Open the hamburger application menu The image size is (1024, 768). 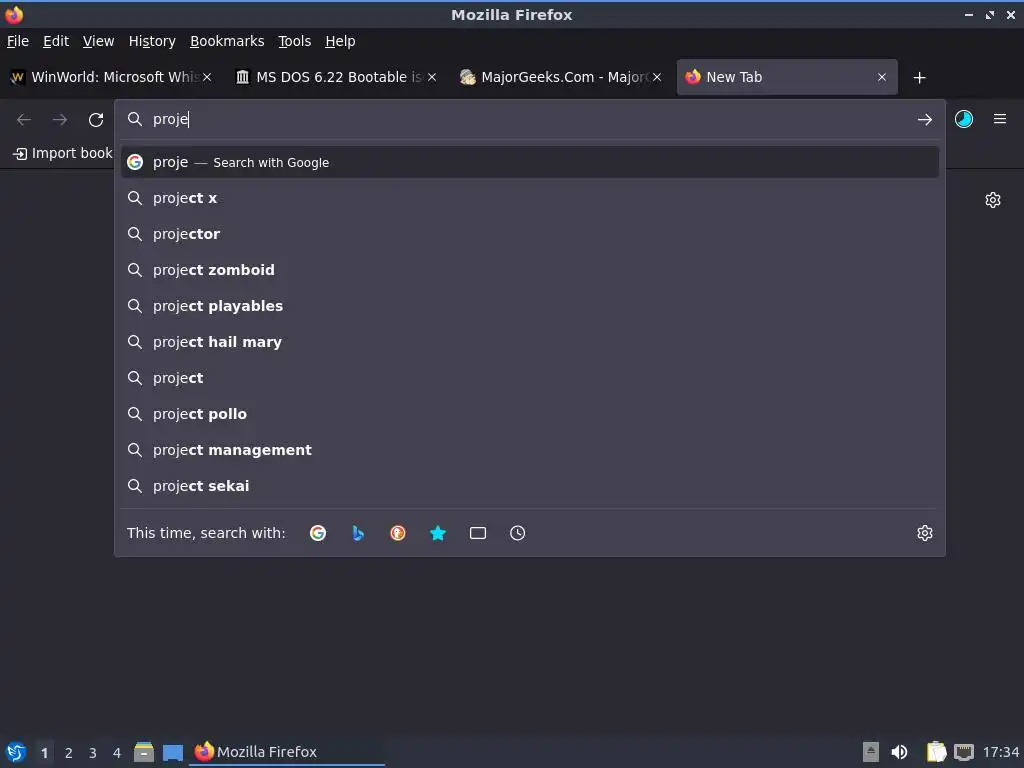click(1000, 119)
